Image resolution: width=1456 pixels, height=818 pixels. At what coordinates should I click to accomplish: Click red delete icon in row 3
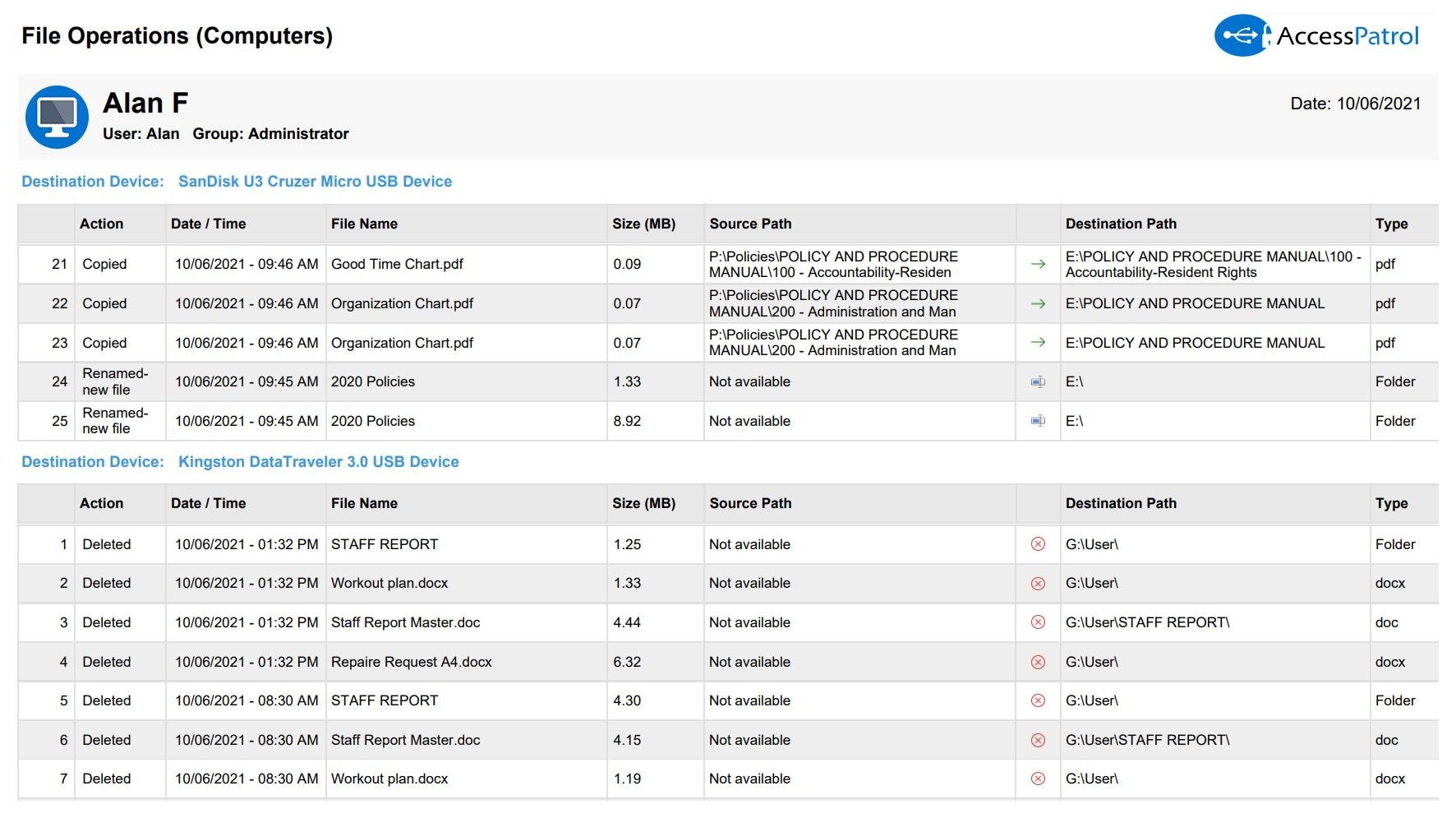[1038, 622]
